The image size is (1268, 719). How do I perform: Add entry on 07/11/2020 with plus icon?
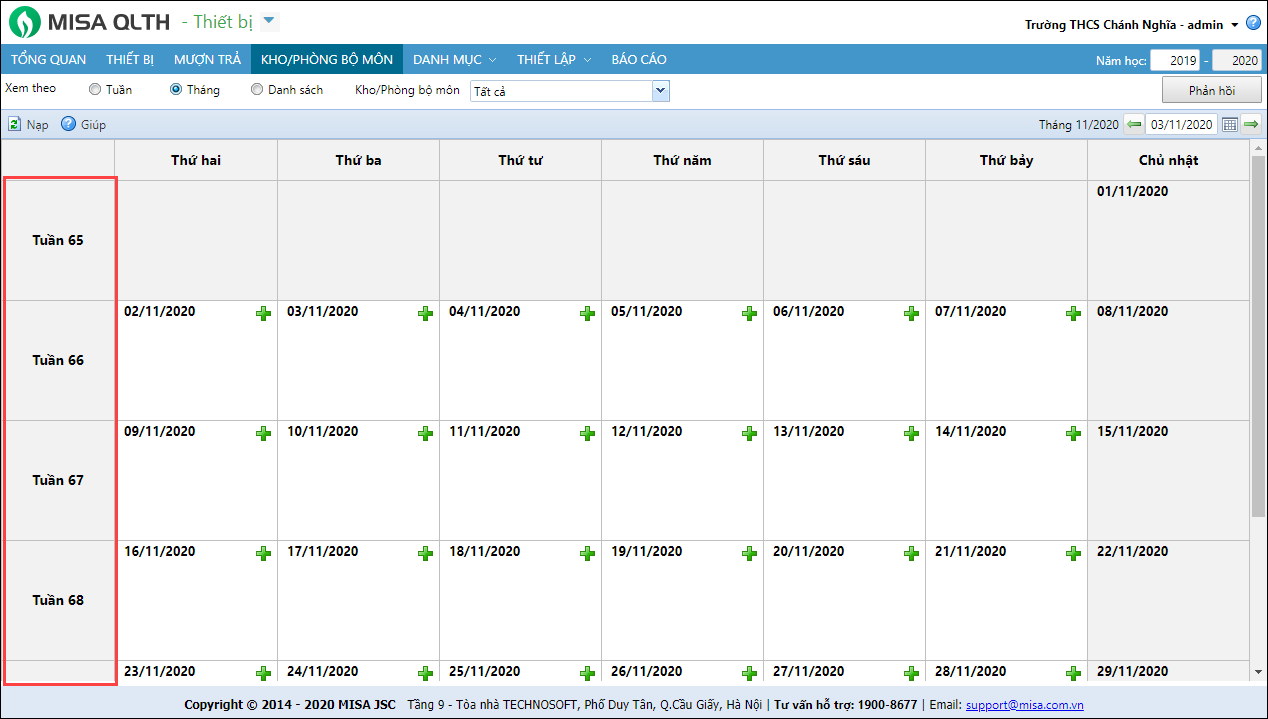click(1073, 313)
